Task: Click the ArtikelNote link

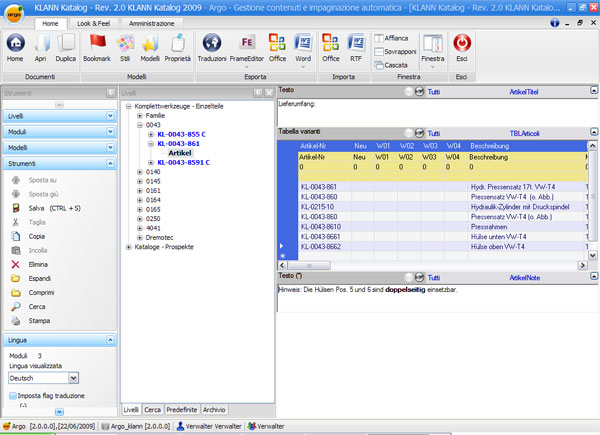Action: (525, 278)
